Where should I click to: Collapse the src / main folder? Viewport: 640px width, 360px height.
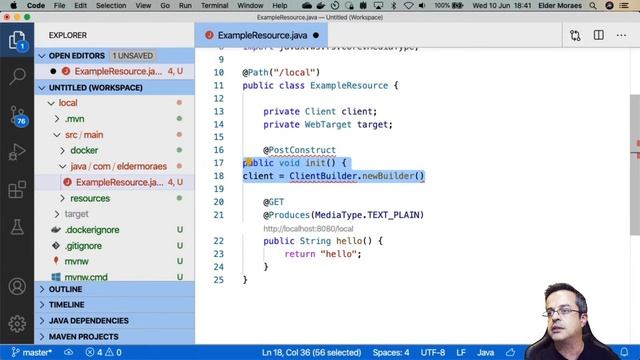pos(57,135)
